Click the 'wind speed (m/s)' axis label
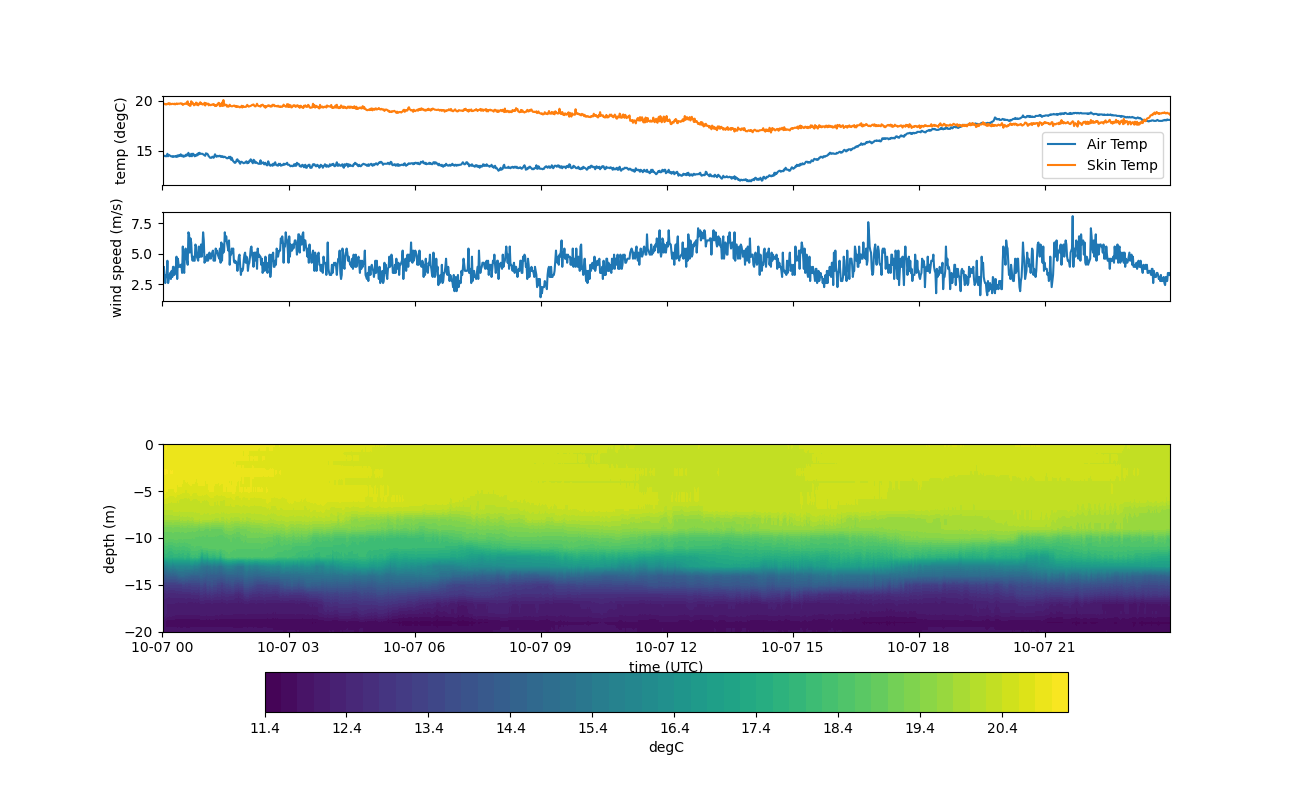Image resolution: width=1300 pixels, height=800 pixels. point(117,257)
